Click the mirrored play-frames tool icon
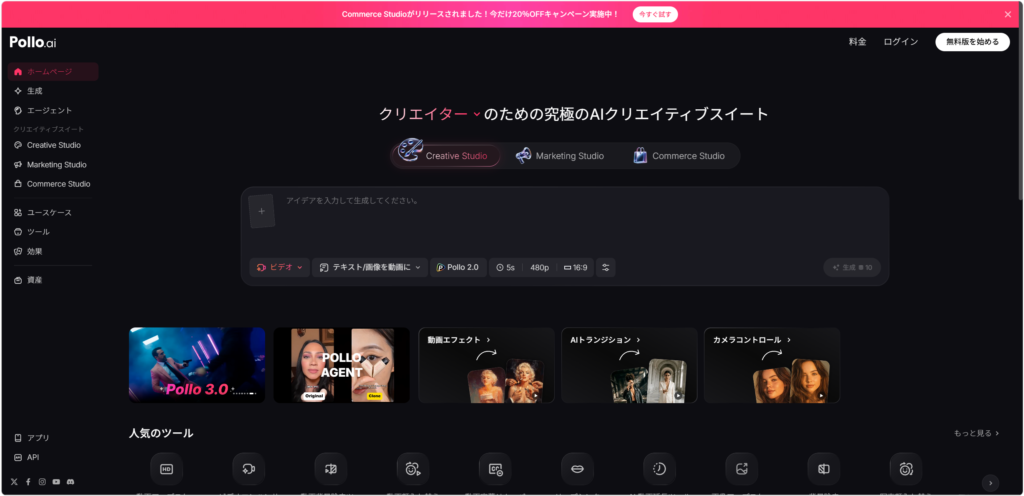This screenshot has width=1024, height=496. [x=331, y=469]
